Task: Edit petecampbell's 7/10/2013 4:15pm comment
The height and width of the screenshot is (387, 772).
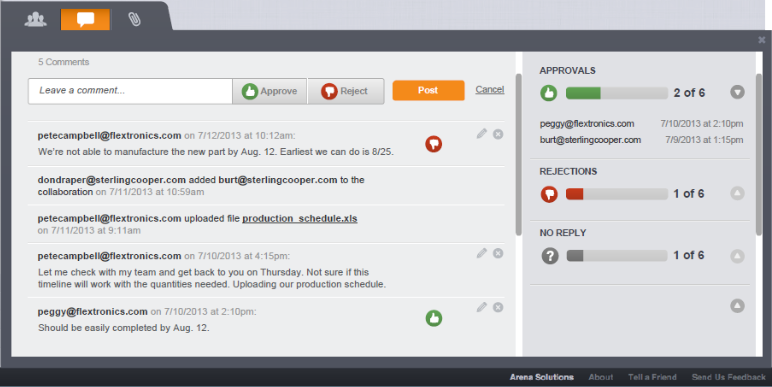Action: point(482,253)
